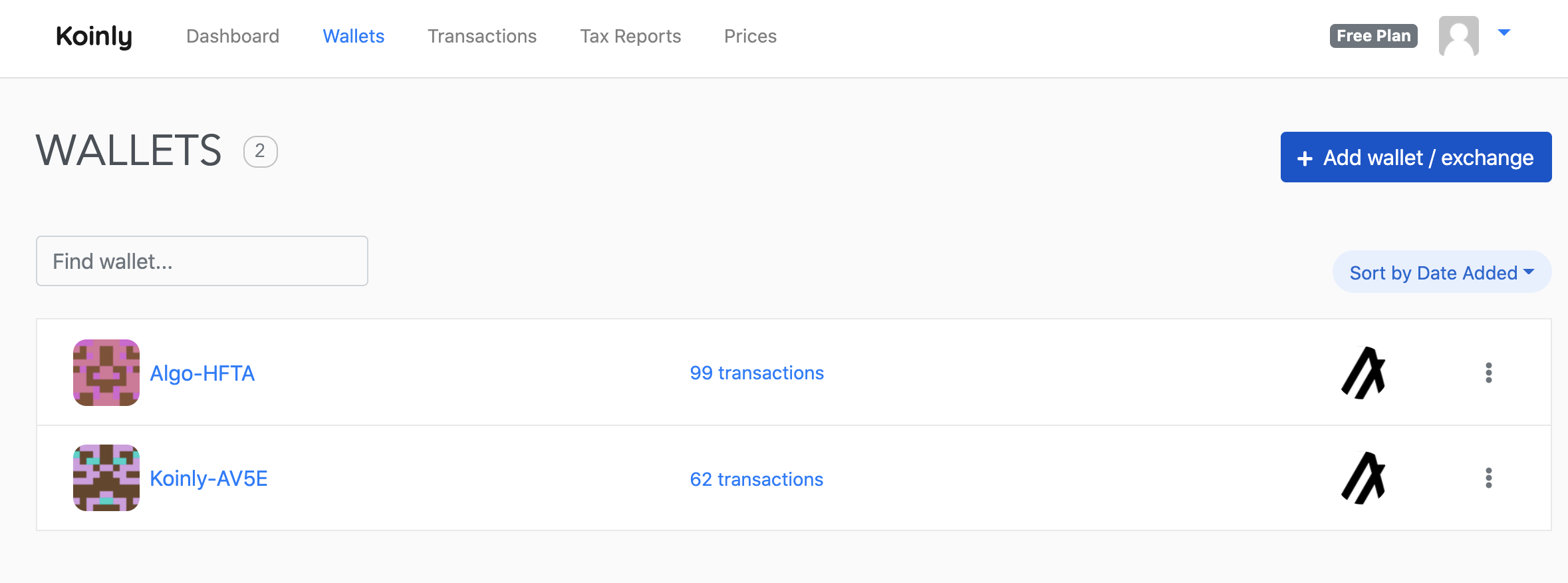Expand the account dropdown arrow
This screenshot has width=1568, height=583.
click(1504, 33)
